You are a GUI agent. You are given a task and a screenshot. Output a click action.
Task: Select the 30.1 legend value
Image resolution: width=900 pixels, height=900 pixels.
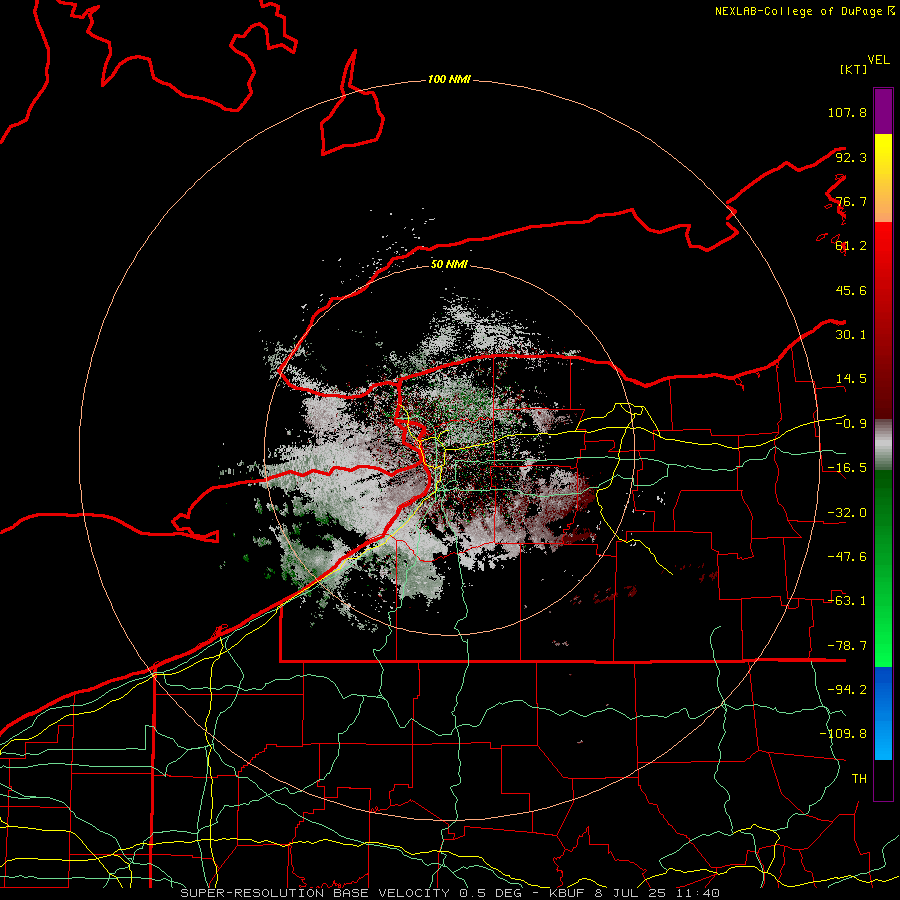[x=851, y=335]
